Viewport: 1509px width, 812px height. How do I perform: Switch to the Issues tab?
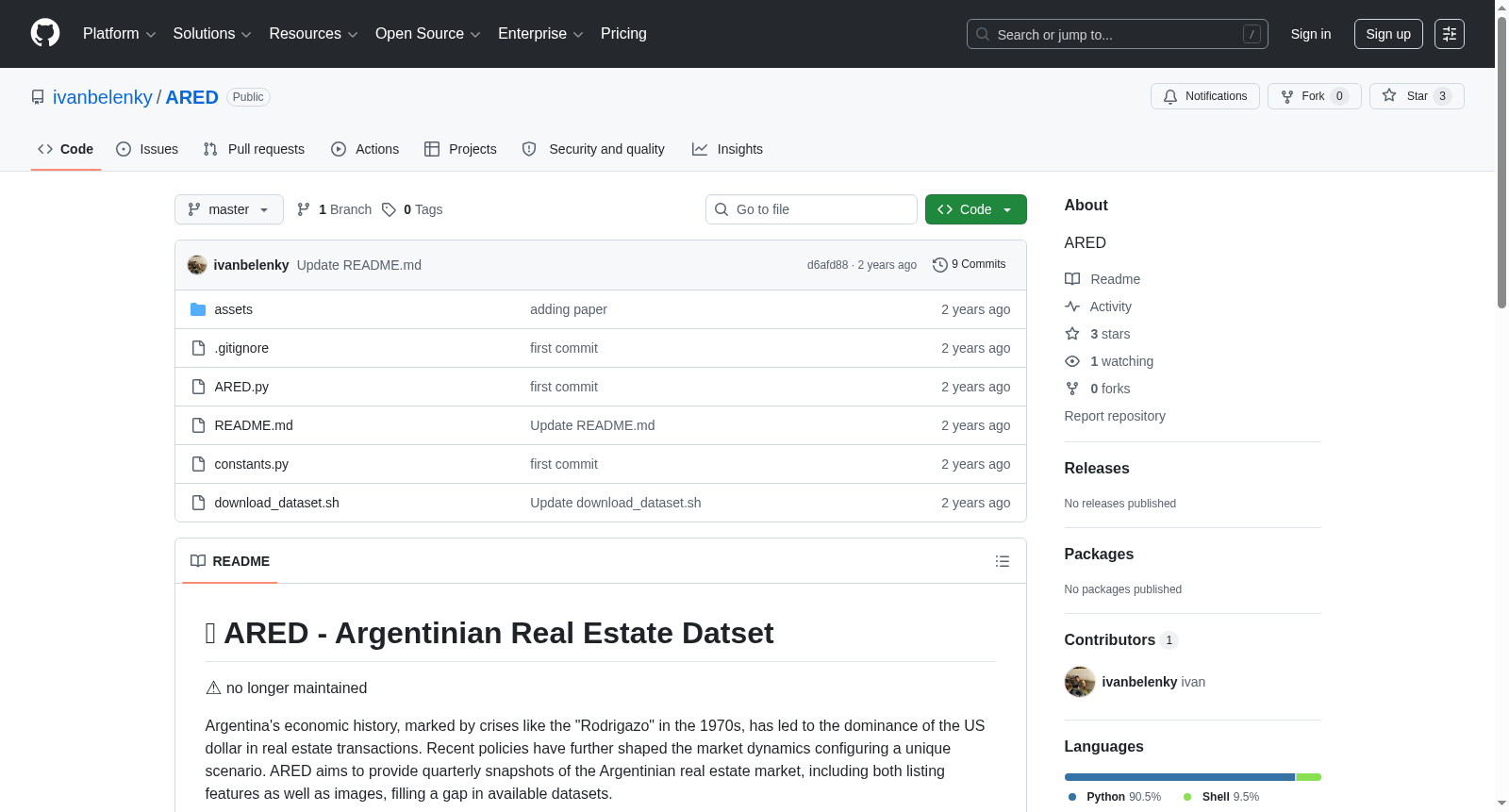pyautogui.click(x=147, y=149)
